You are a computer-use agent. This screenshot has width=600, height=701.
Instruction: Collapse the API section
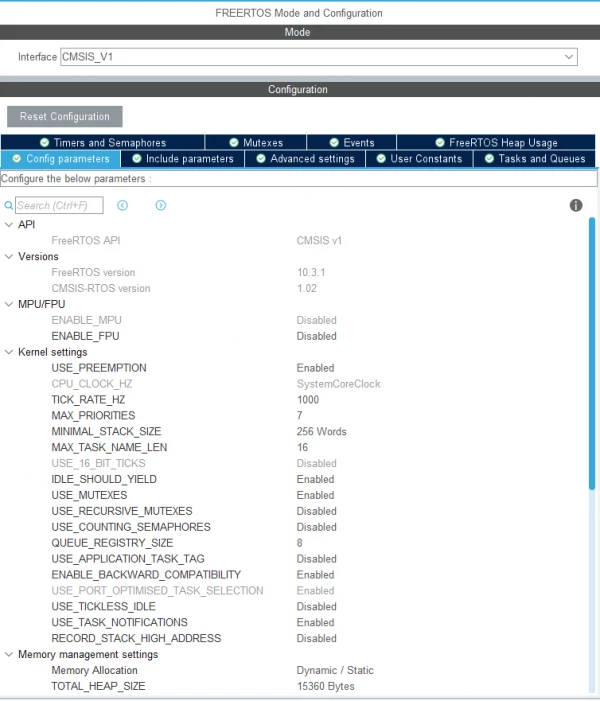click(8, 224)
